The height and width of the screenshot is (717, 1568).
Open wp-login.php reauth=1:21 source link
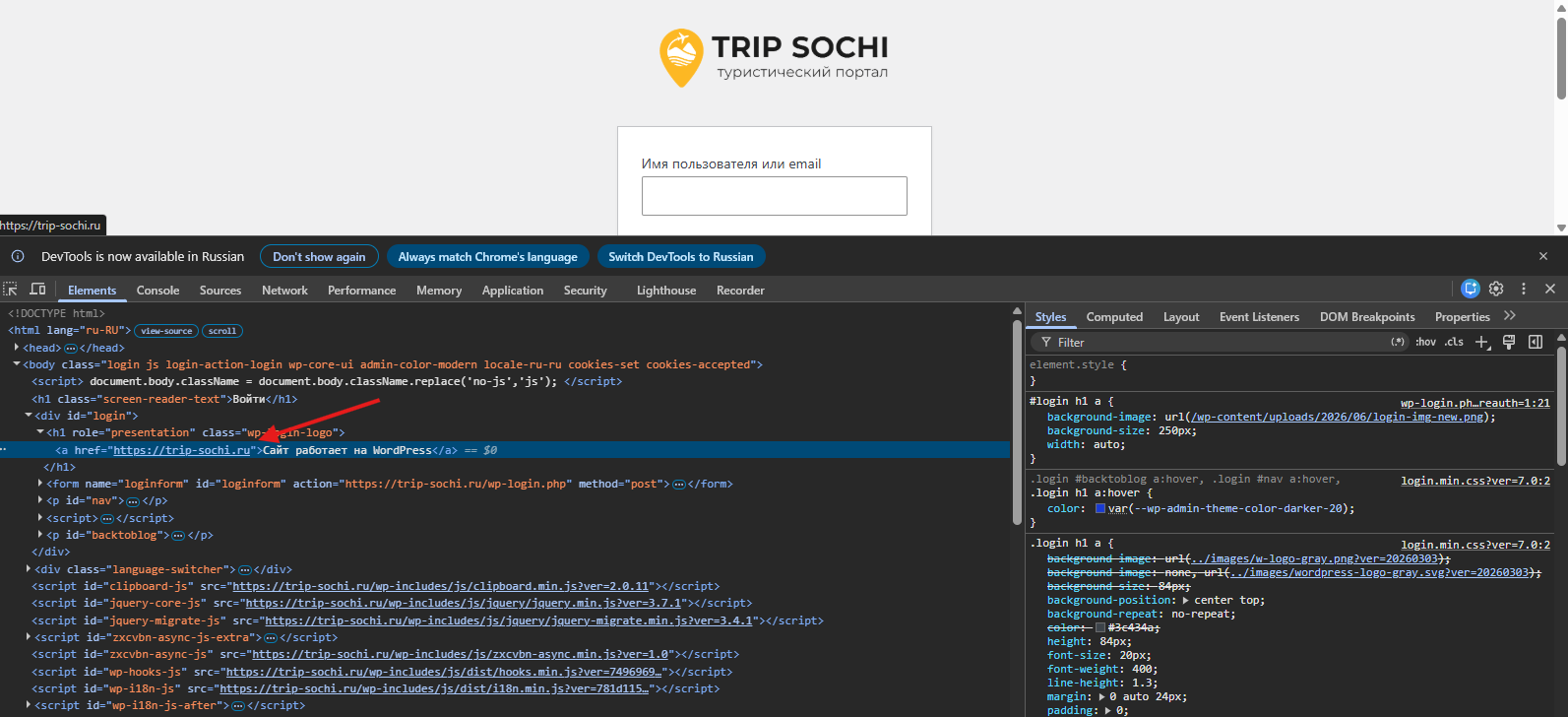tap(1474, 402)
